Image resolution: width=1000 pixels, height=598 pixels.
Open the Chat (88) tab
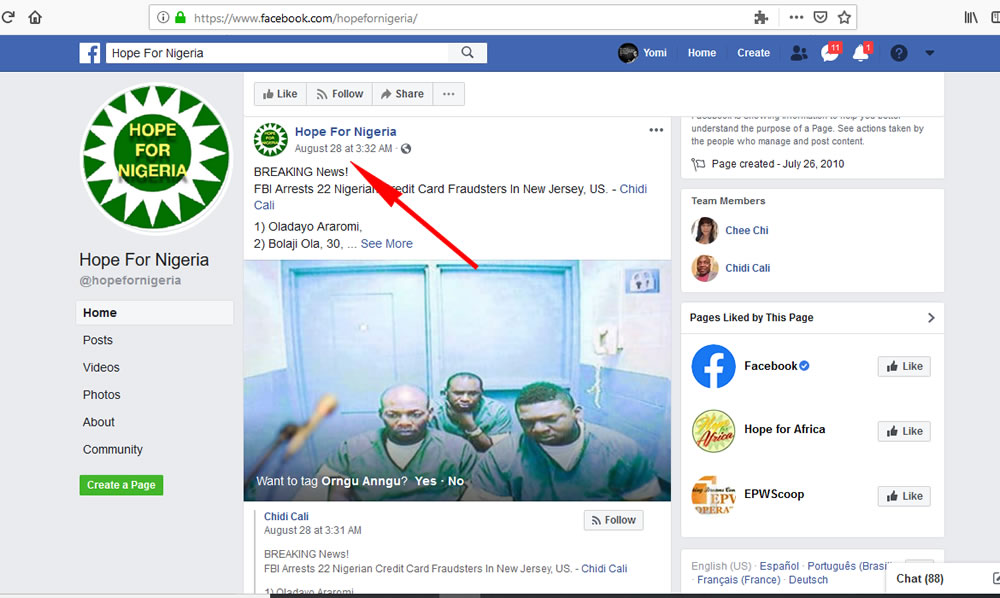(920, 579)
